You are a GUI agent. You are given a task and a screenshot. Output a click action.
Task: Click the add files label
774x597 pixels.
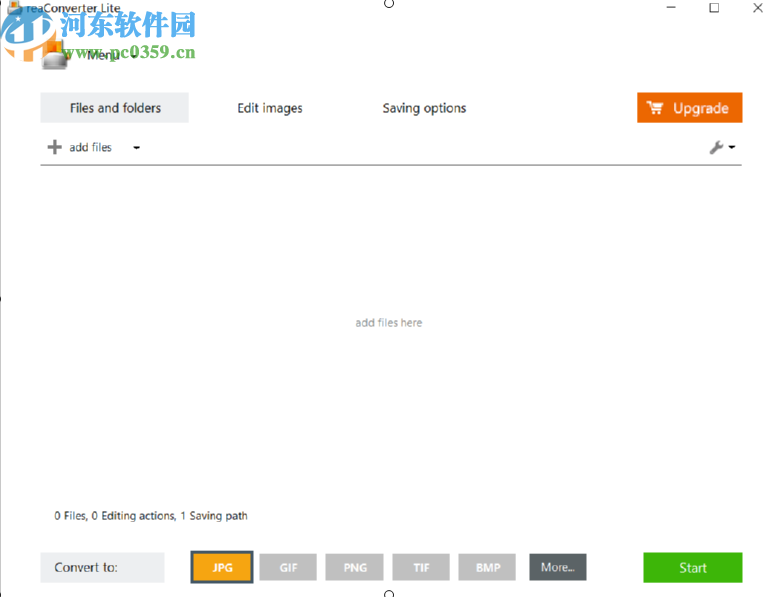click(90, 147)
